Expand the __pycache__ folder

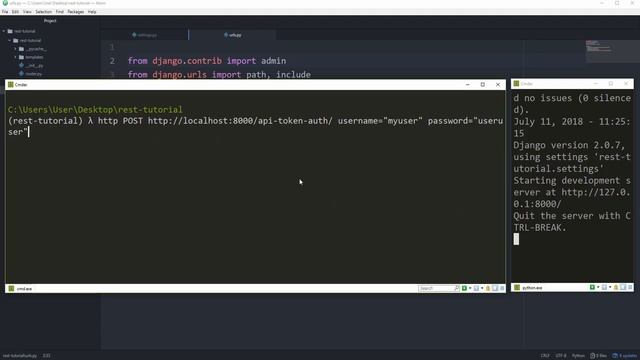pos(16,49)
